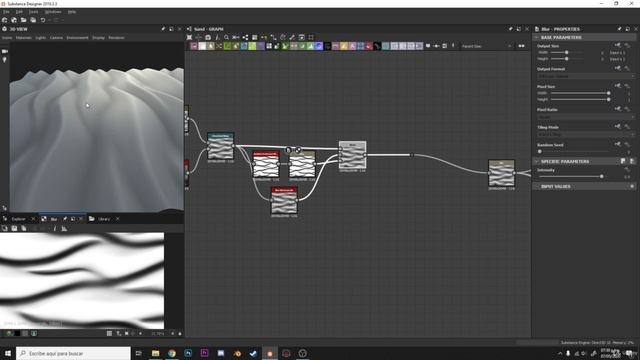The width and height of the screenshot is (640, 360).
Task: Click the magnifier search icon in the graph toolbar
Action: (226, 37)
